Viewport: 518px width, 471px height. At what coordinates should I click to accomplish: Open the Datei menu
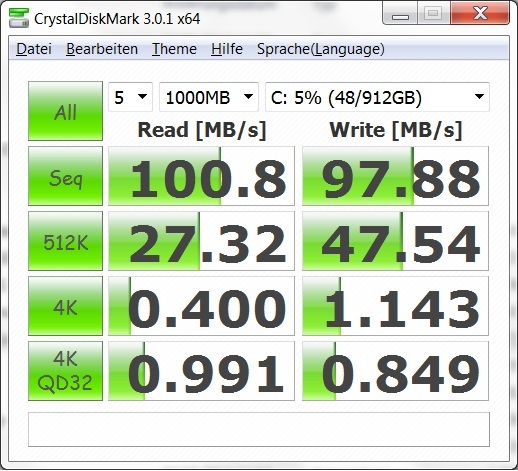(x=34, y=49)
